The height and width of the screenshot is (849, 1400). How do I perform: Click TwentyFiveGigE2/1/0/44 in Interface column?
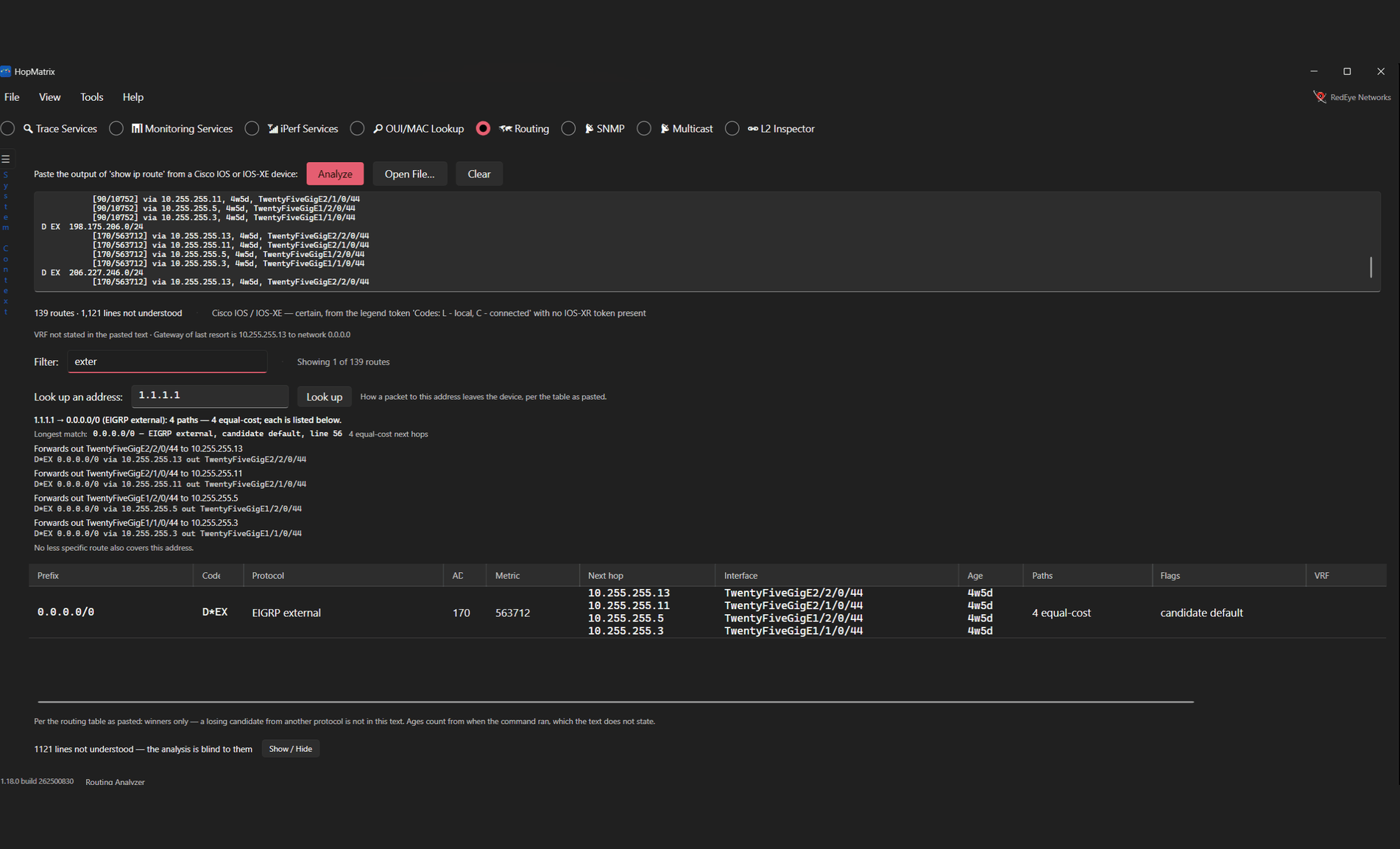tap(793, 606)
